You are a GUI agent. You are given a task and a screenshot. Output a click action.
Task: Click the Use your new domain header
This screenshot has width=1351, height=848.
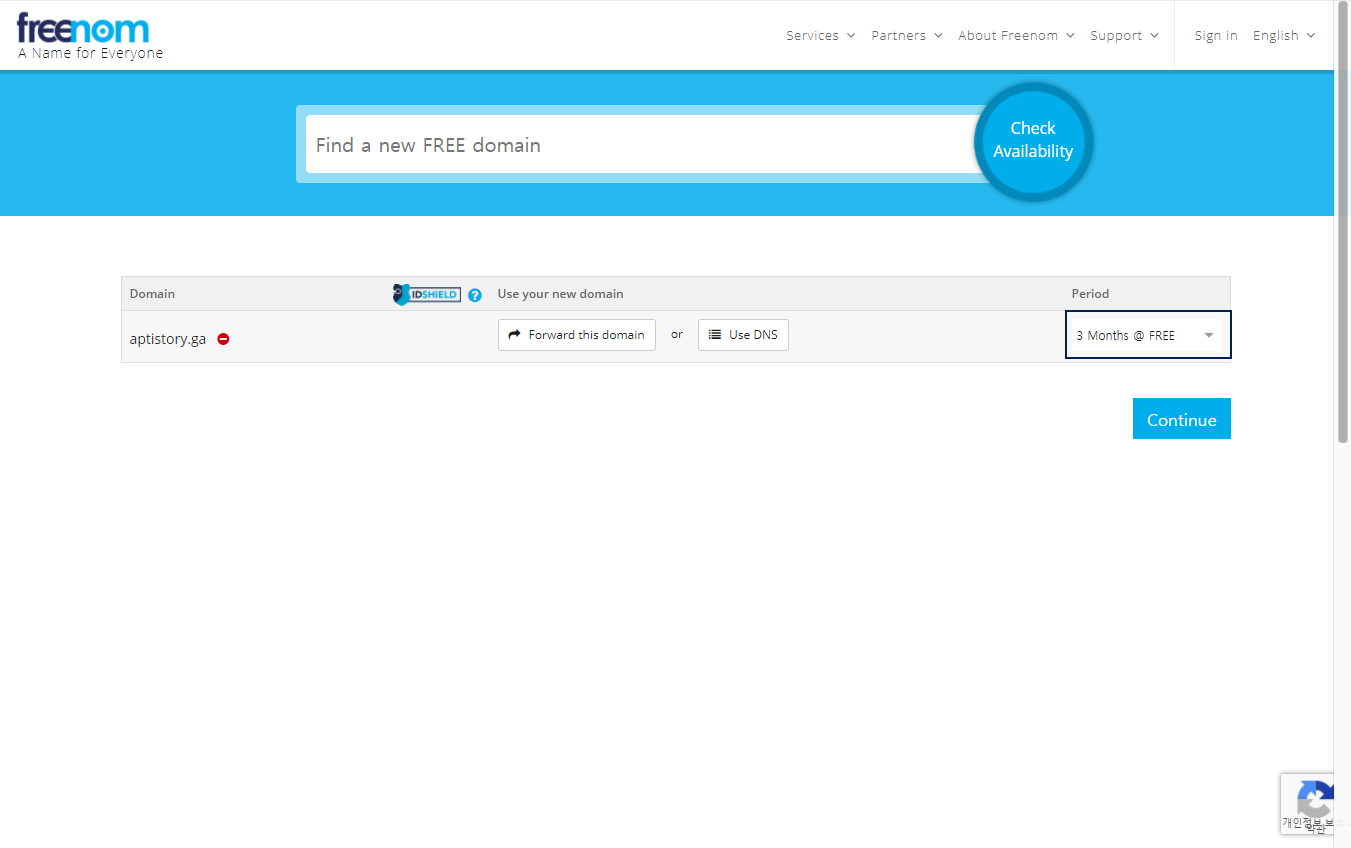pos(560,294)
